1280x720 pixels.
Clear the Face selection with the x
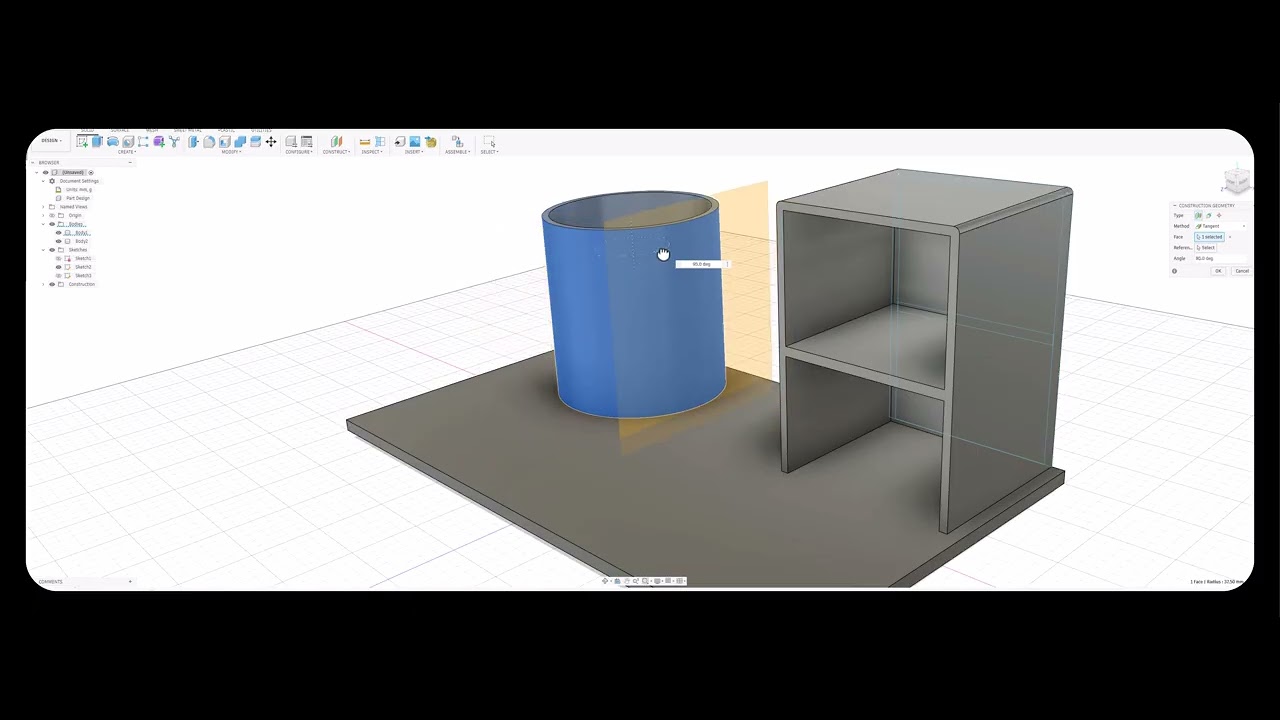tap(1230, 237)
